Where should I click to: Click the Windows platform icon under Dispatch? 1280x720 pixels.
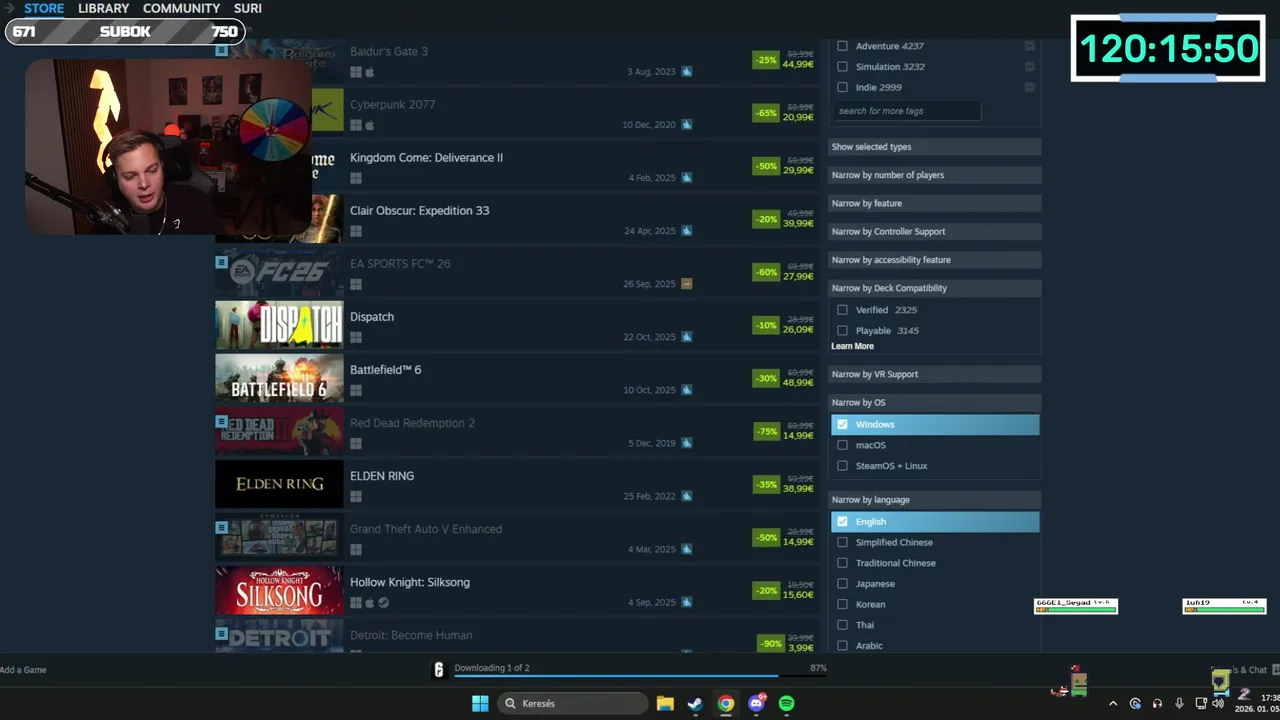click(x=356, y=337)
